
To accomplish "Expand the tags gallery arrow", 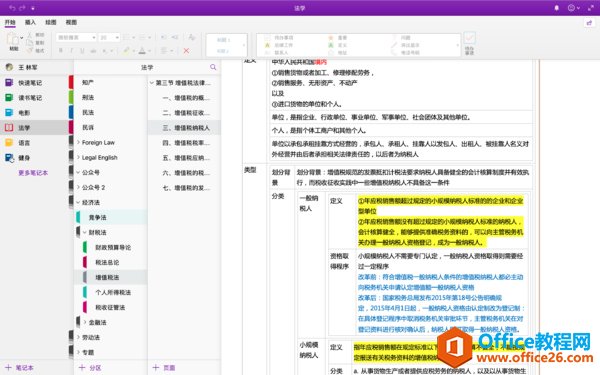I will tap(458, 45).
